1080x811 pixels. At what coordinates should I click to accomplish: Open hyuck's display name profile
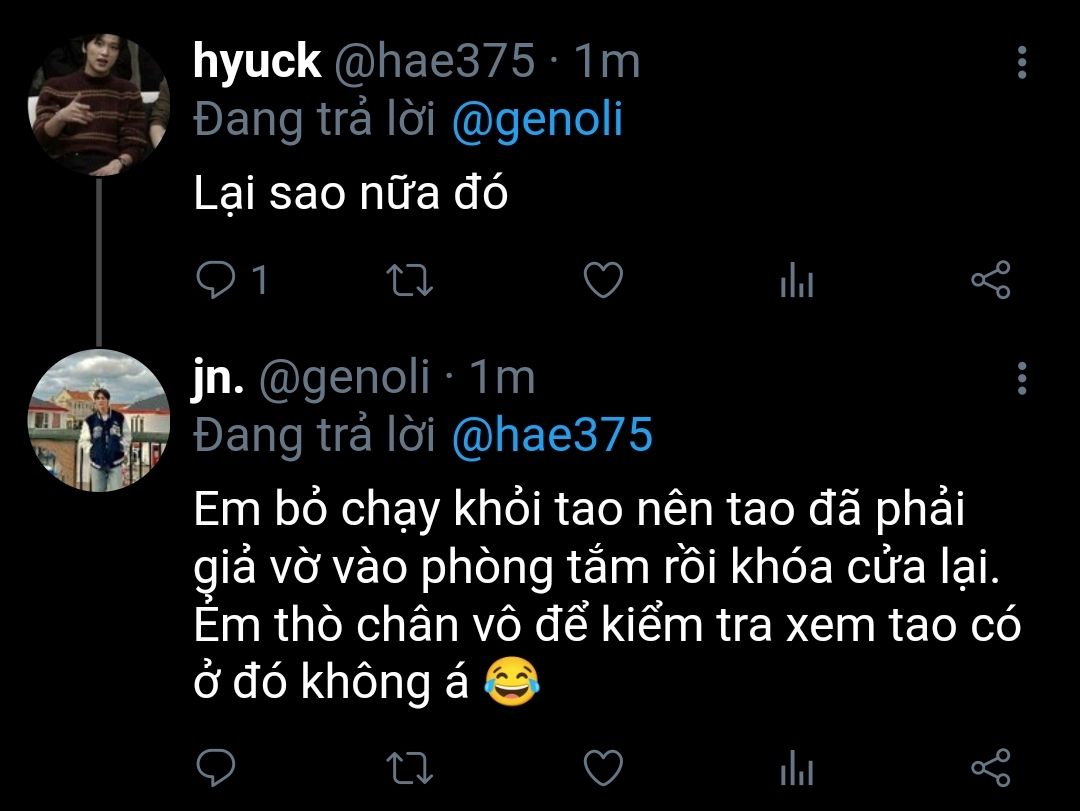coord(257,62)
